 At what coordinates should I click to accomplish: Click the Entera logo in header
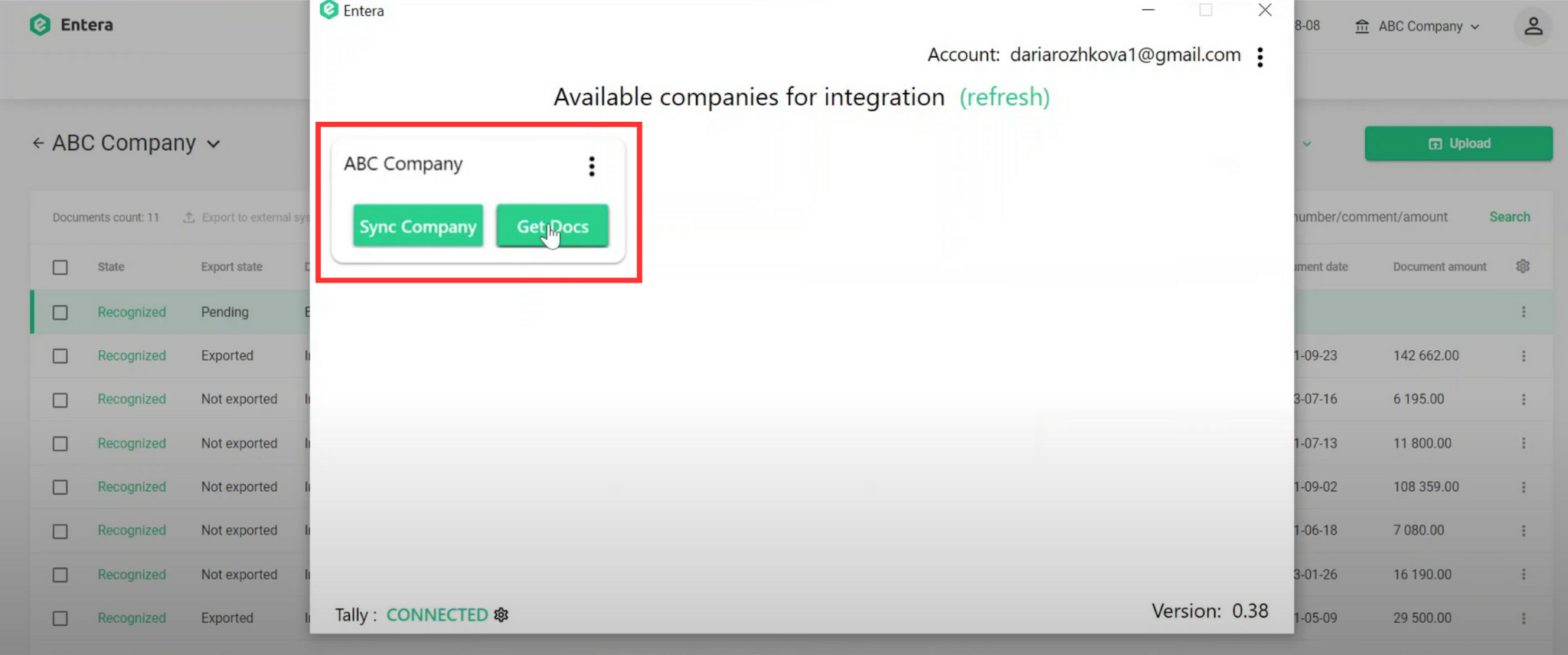(x=71, y=25)
